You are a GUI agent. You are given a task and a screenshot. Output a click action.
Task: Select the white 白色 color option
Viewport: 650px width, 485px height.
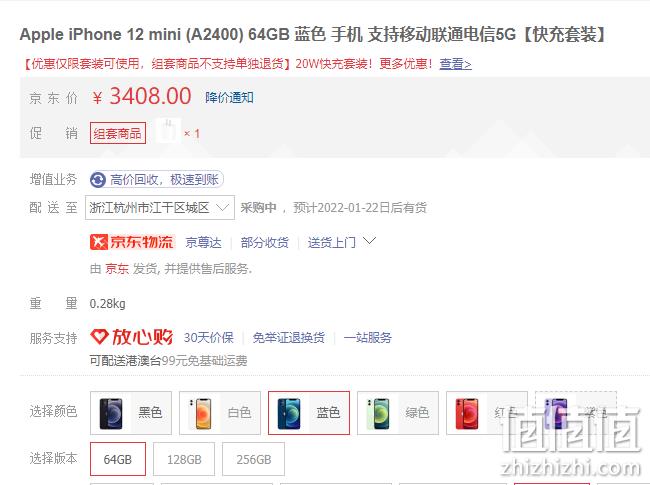pos(220,413)
